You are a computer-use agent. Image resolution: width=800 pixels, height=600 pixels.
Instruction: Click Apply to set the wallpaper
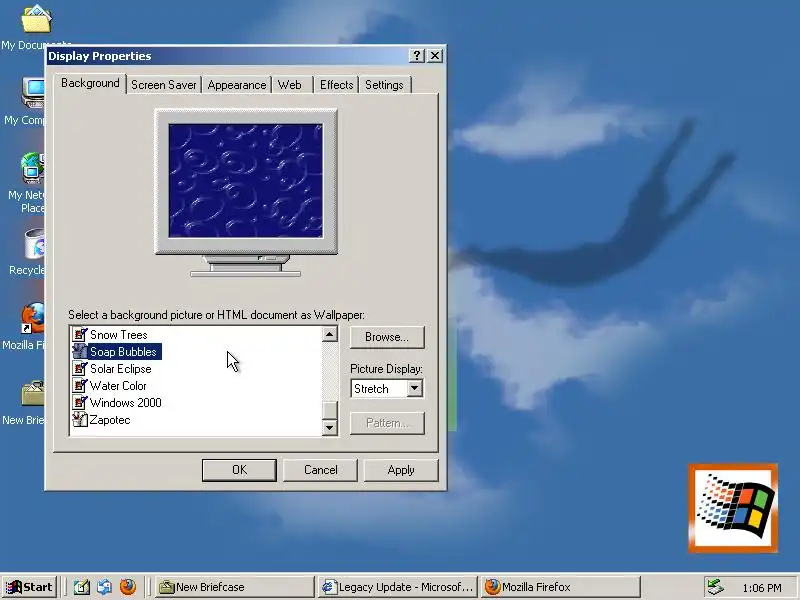[401, 470]
